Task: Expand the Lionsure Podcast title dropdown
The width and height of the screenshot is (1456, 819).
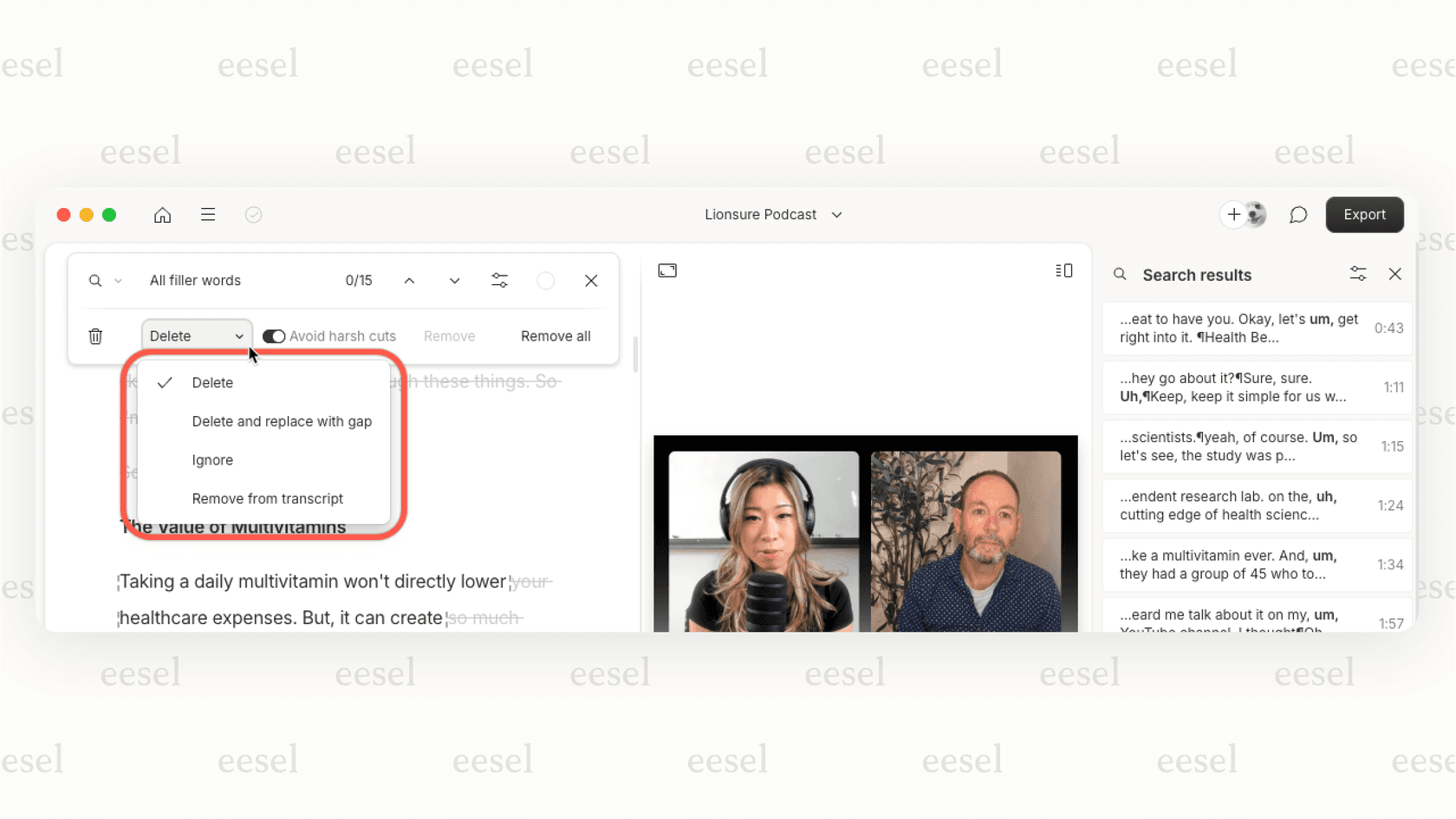Action: 835,214
